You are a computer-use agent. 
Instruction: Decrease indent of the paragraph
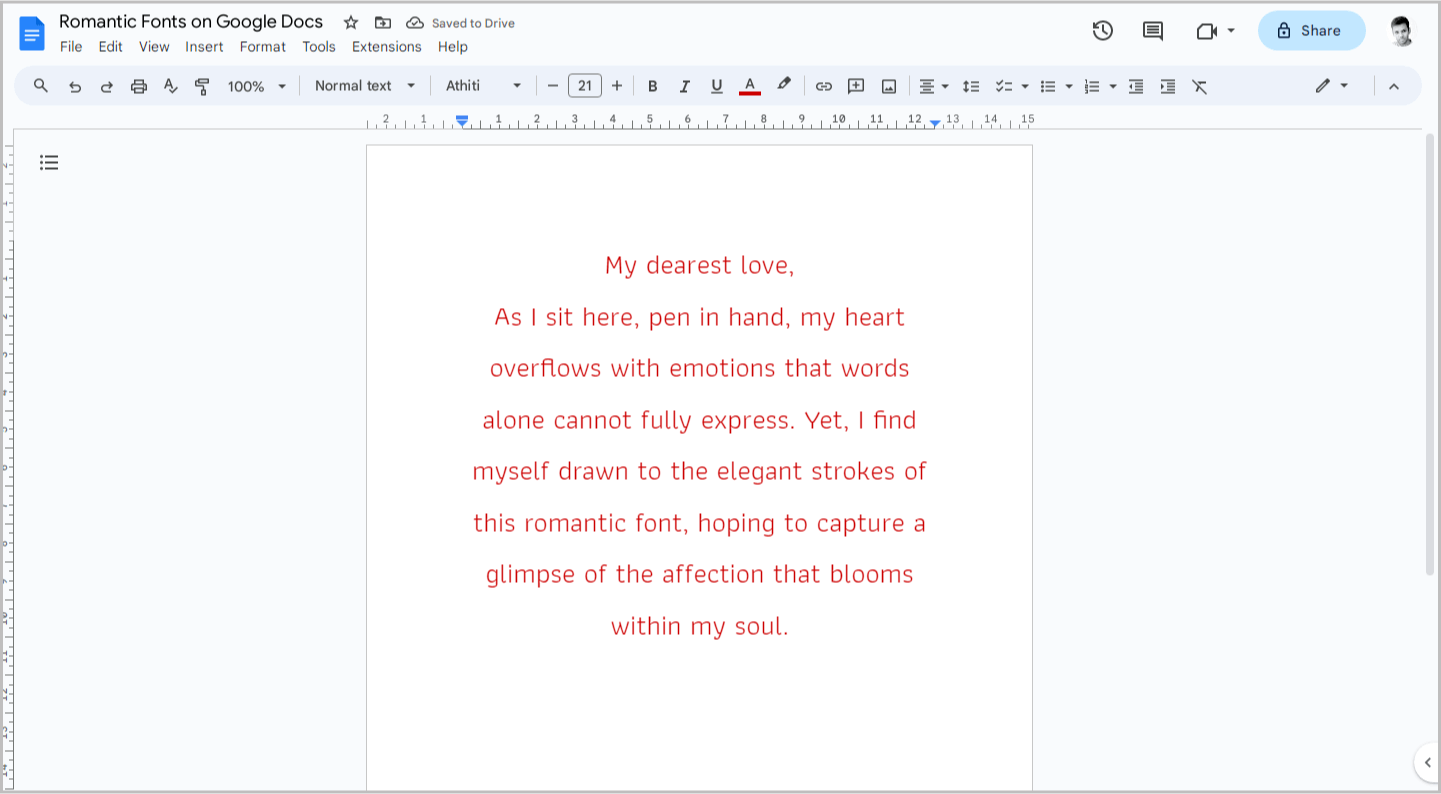click(x=1136, y=86)
